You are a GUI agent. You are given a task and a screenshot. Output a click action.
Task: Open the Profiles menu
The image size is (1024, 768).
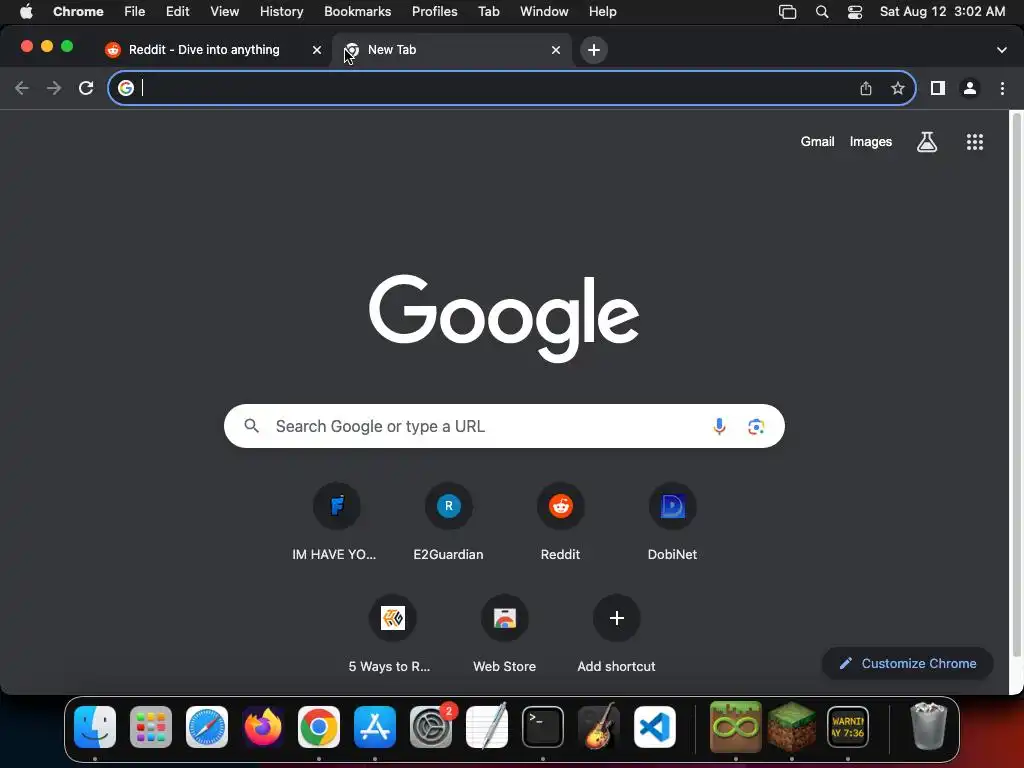(x=434, y=12)
